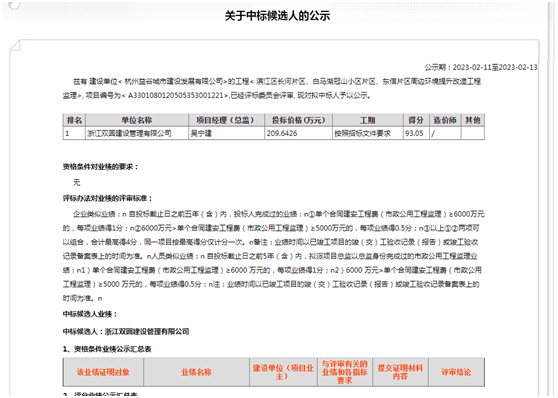Click the 该业绩证明对象 red header
558x398 pixels.
tap(103, 372)
